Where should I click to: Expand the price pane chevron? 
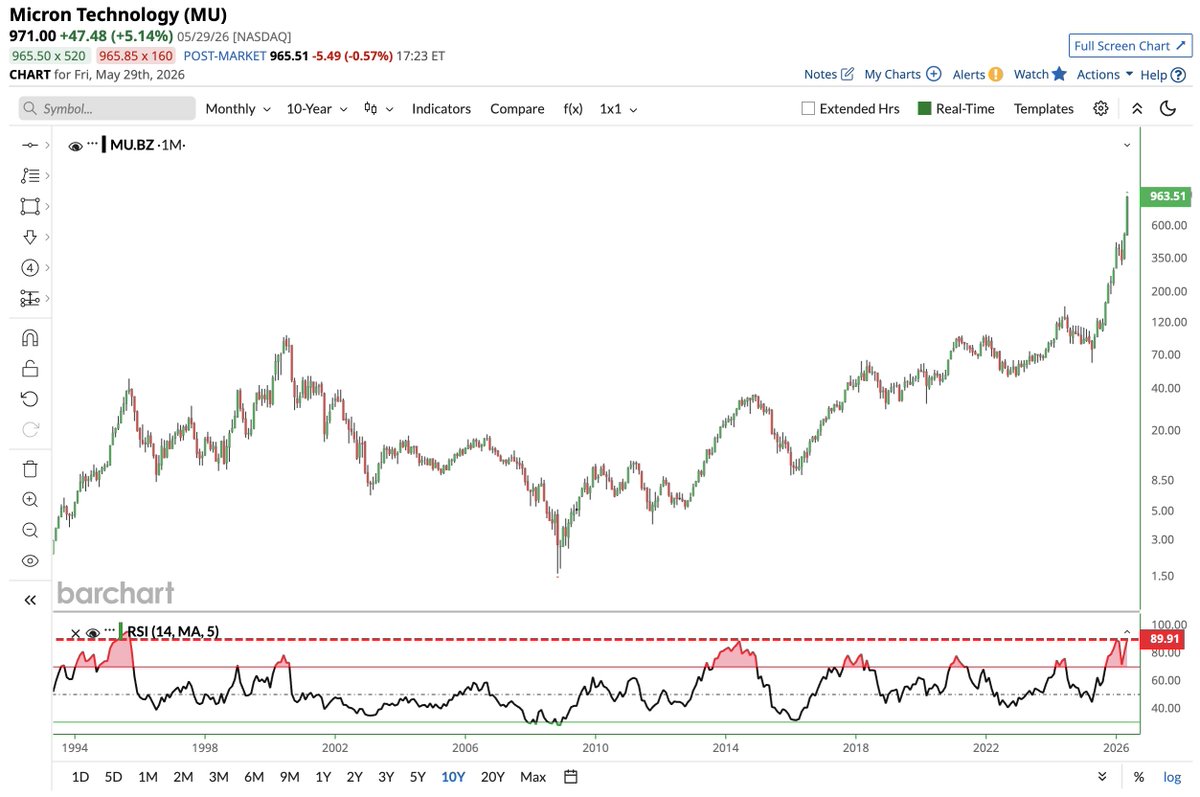coord(1127,145)
